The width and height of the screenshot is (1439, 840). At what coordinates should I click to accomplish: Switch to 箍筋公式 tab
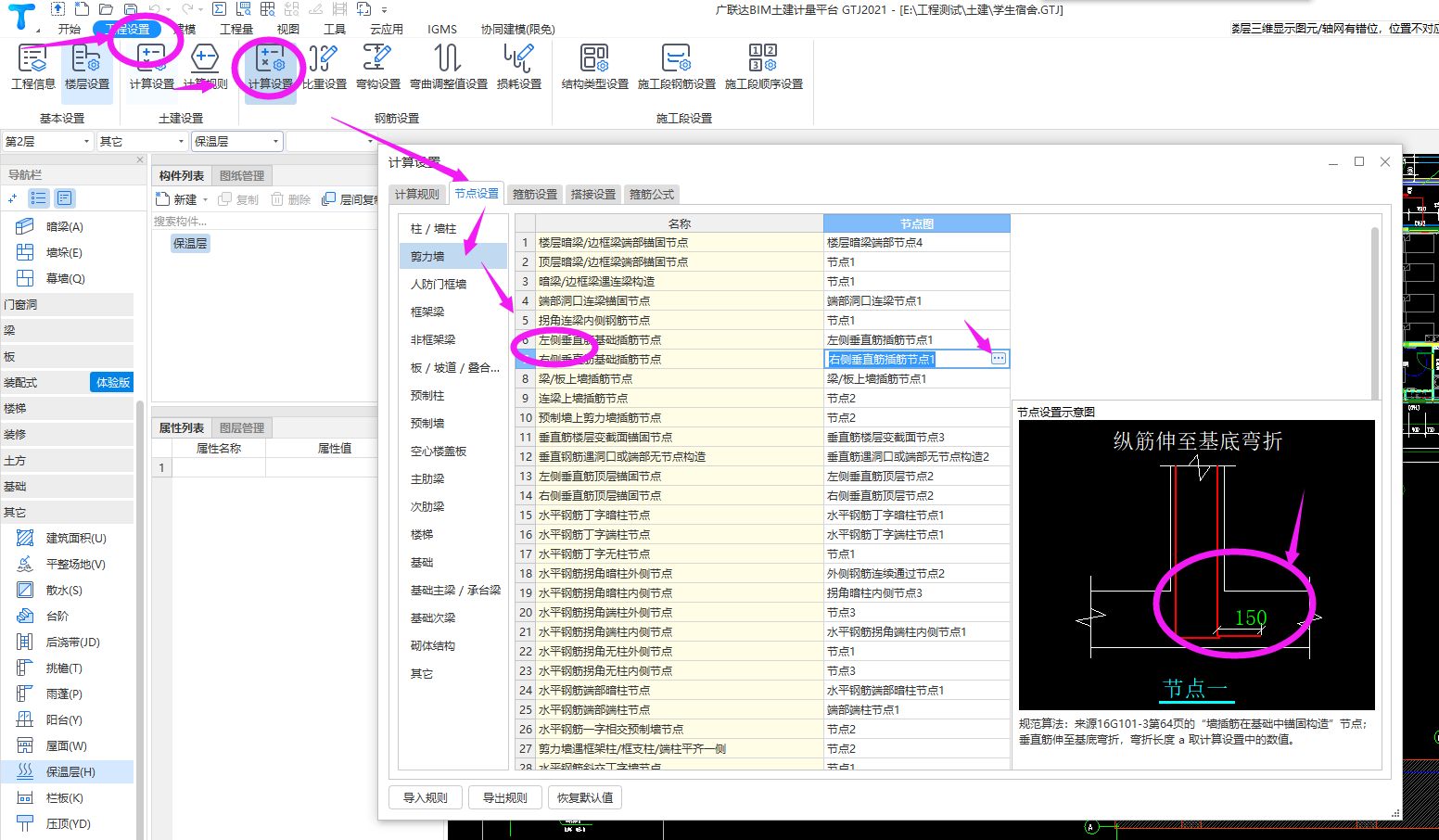(x=652, y=194)
